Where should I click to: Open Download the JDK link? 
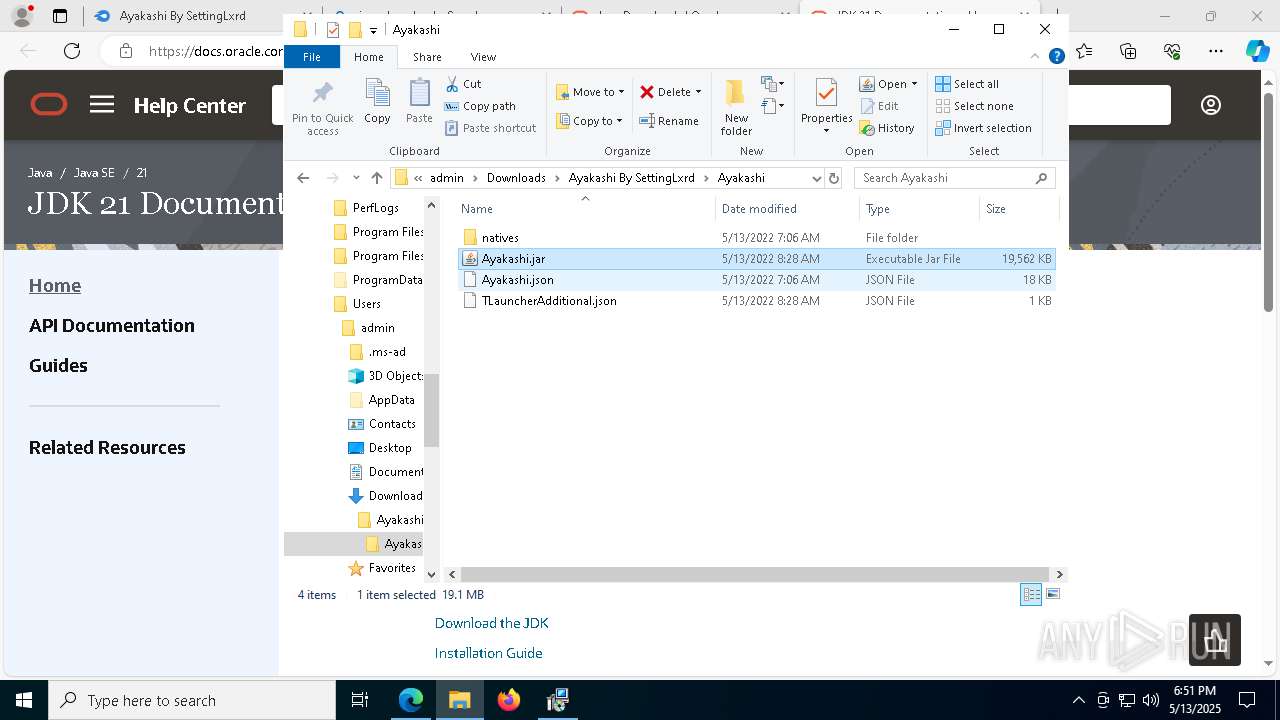point(491,623)
